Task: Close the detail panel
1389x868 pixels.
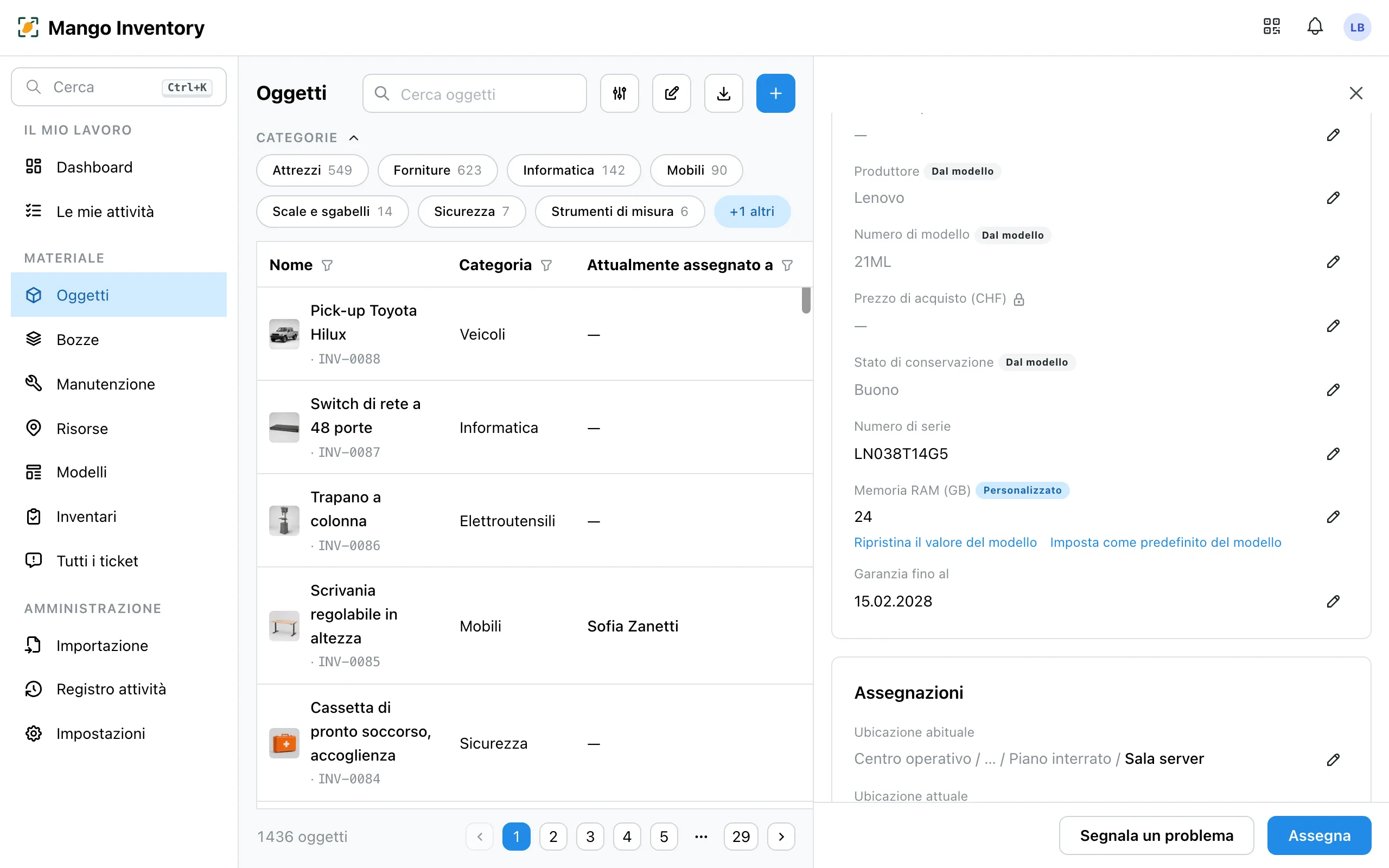Action: 1356,93
